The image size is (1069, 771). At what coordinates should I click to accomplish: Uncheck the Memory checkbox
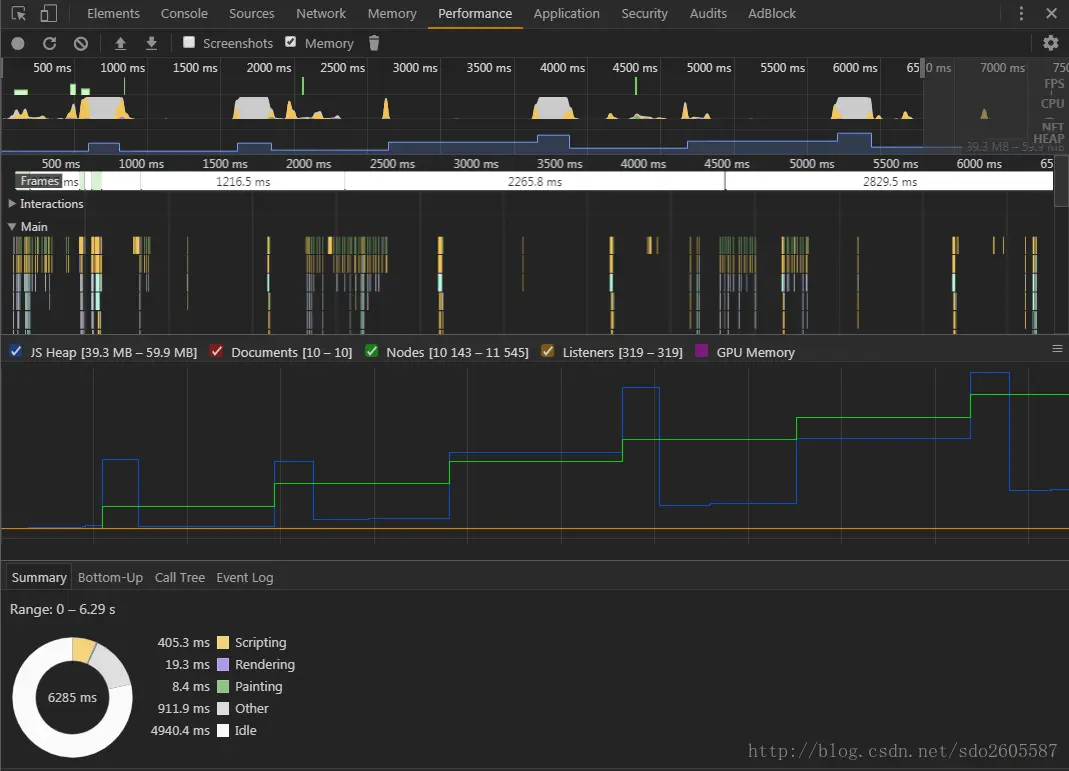click(291, 42)
